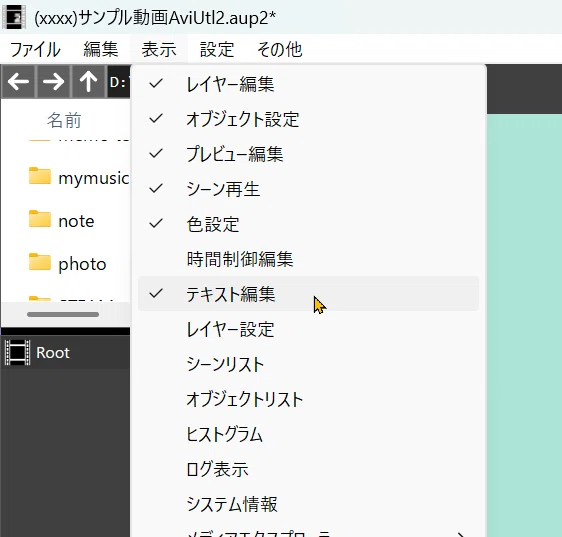This screenshot has height=537, width=562.
Task: Click the mymusic folder icon
Action: point(40,176)
